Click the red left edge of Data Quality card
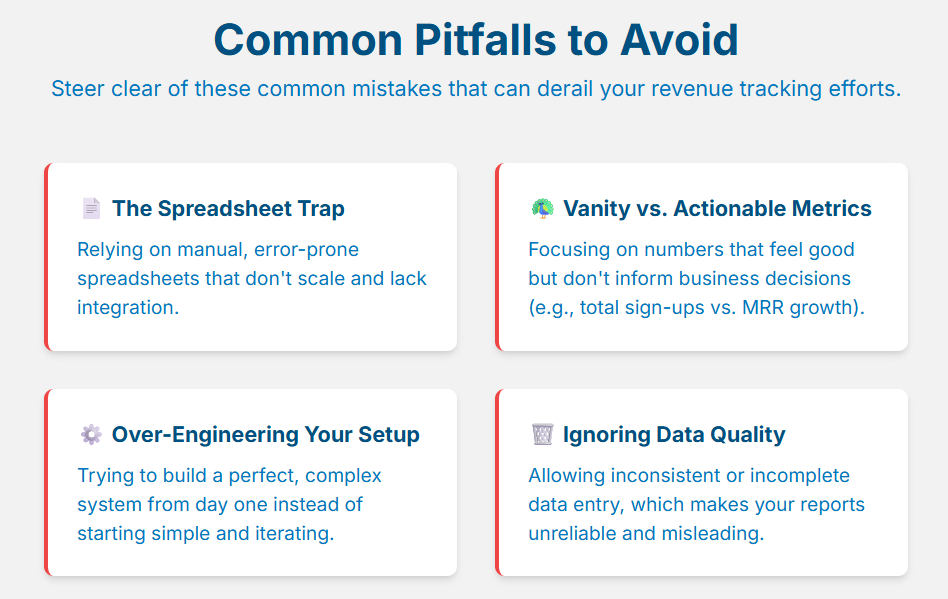948x599 pixels. (x=498, y=482)
